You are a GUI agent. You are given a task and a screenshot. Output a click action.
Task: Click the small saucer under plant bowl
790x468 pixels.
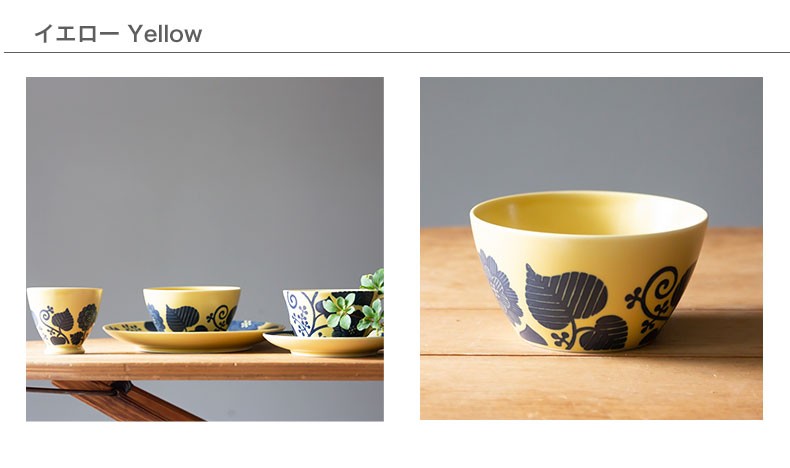point(323,344)
